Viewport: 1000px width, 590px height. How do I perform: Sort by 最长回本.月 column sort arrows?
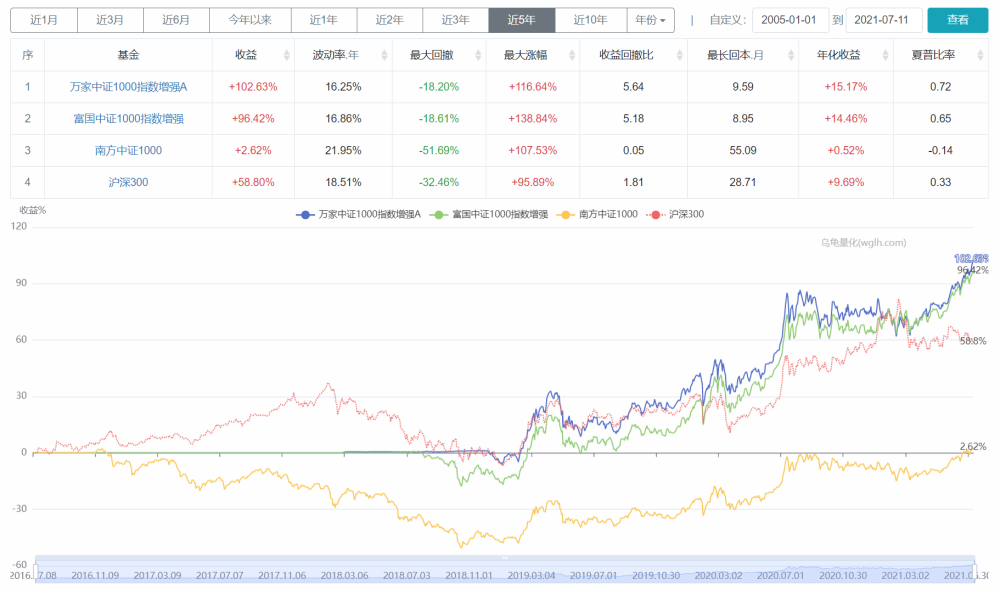pos(791,55)
